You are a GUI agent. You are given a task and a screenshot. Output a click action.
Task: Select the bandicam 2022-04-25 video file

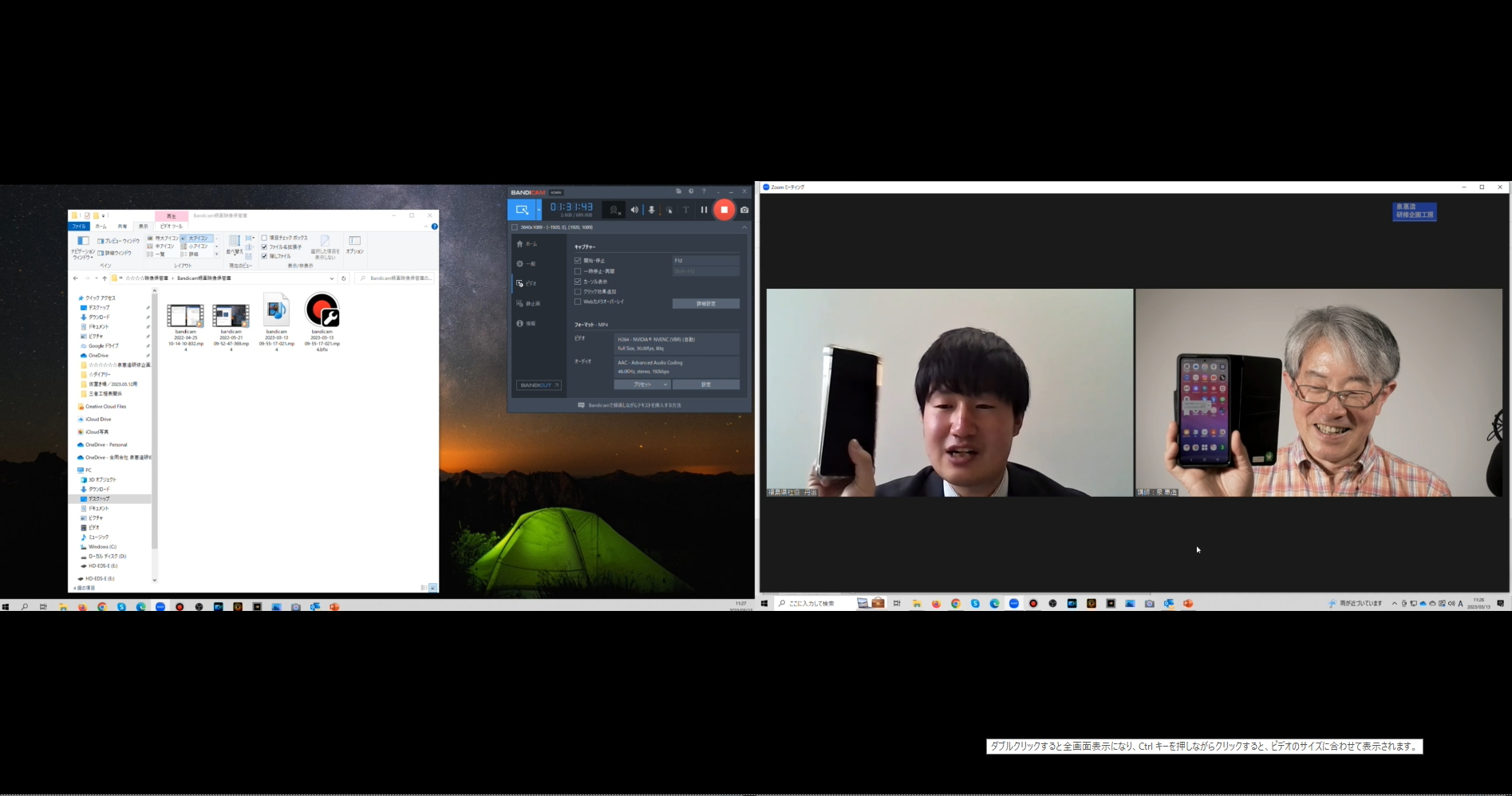[x=185, y=327]
